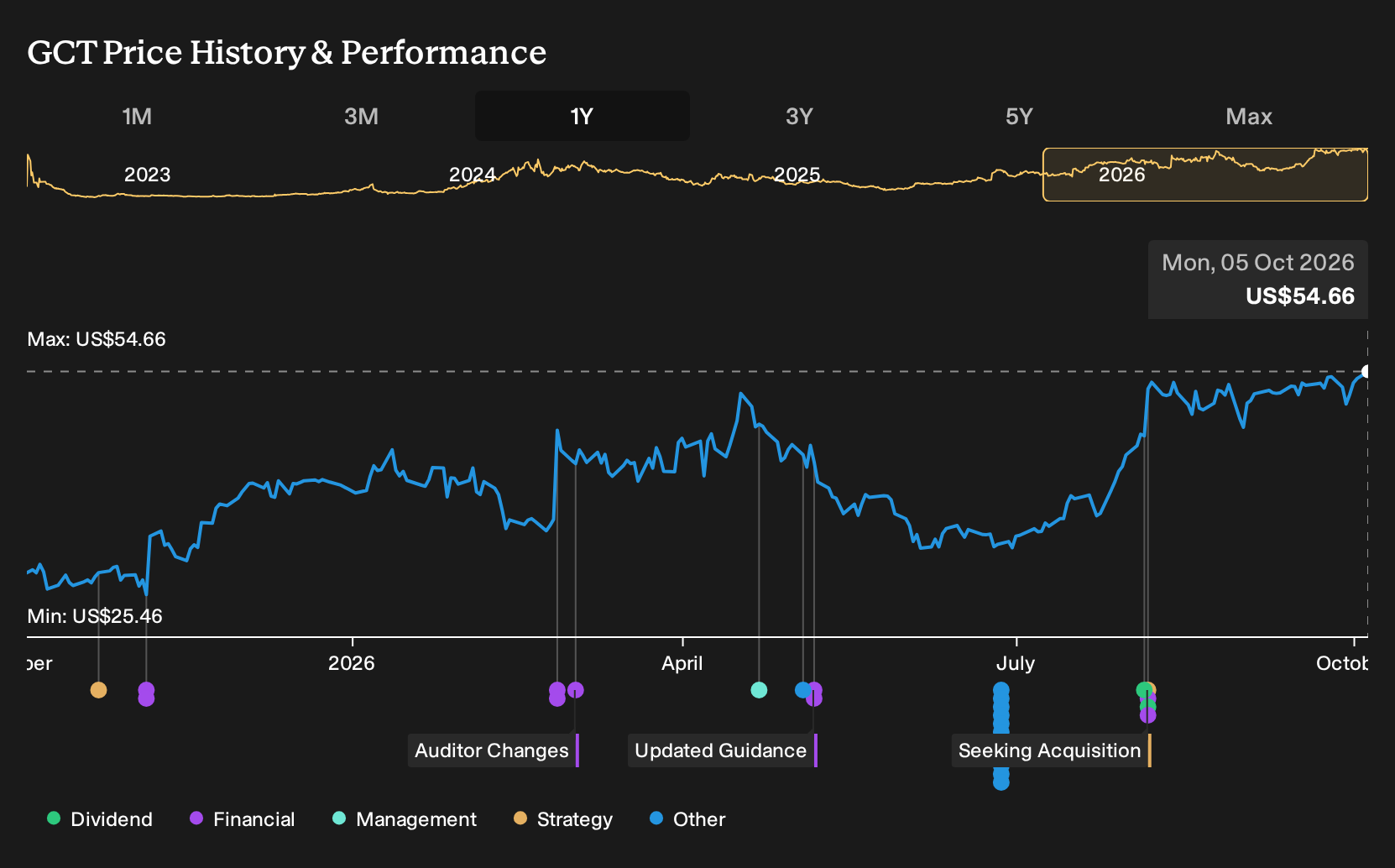The height and width of the screenshot is (868, 1395).
Task: Click the single purple marker above Auditor Changes
Action: [576, 690]
